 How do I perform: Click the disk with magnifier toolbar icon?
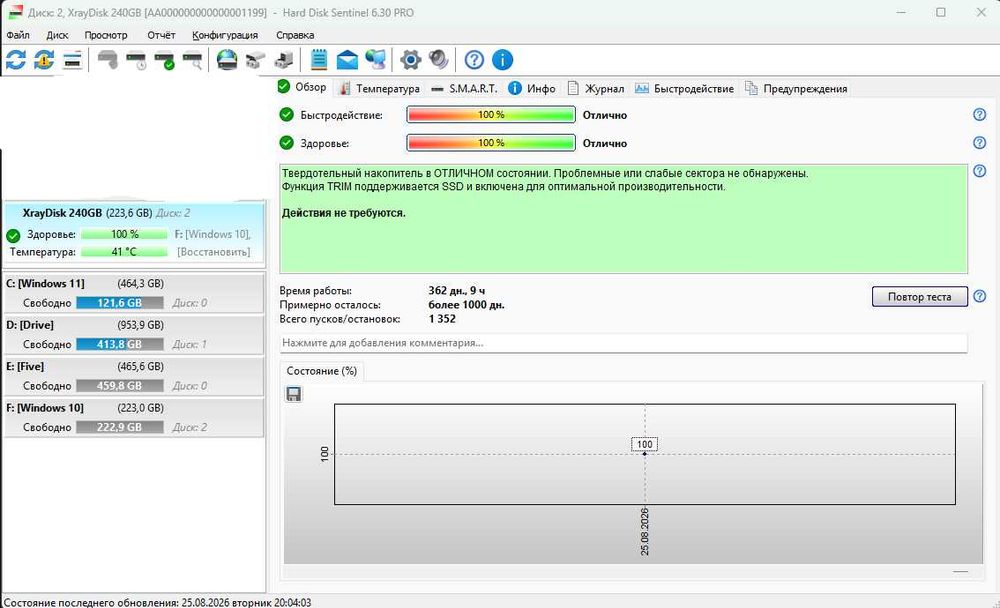pyautogui.click(x=193, y=60)
